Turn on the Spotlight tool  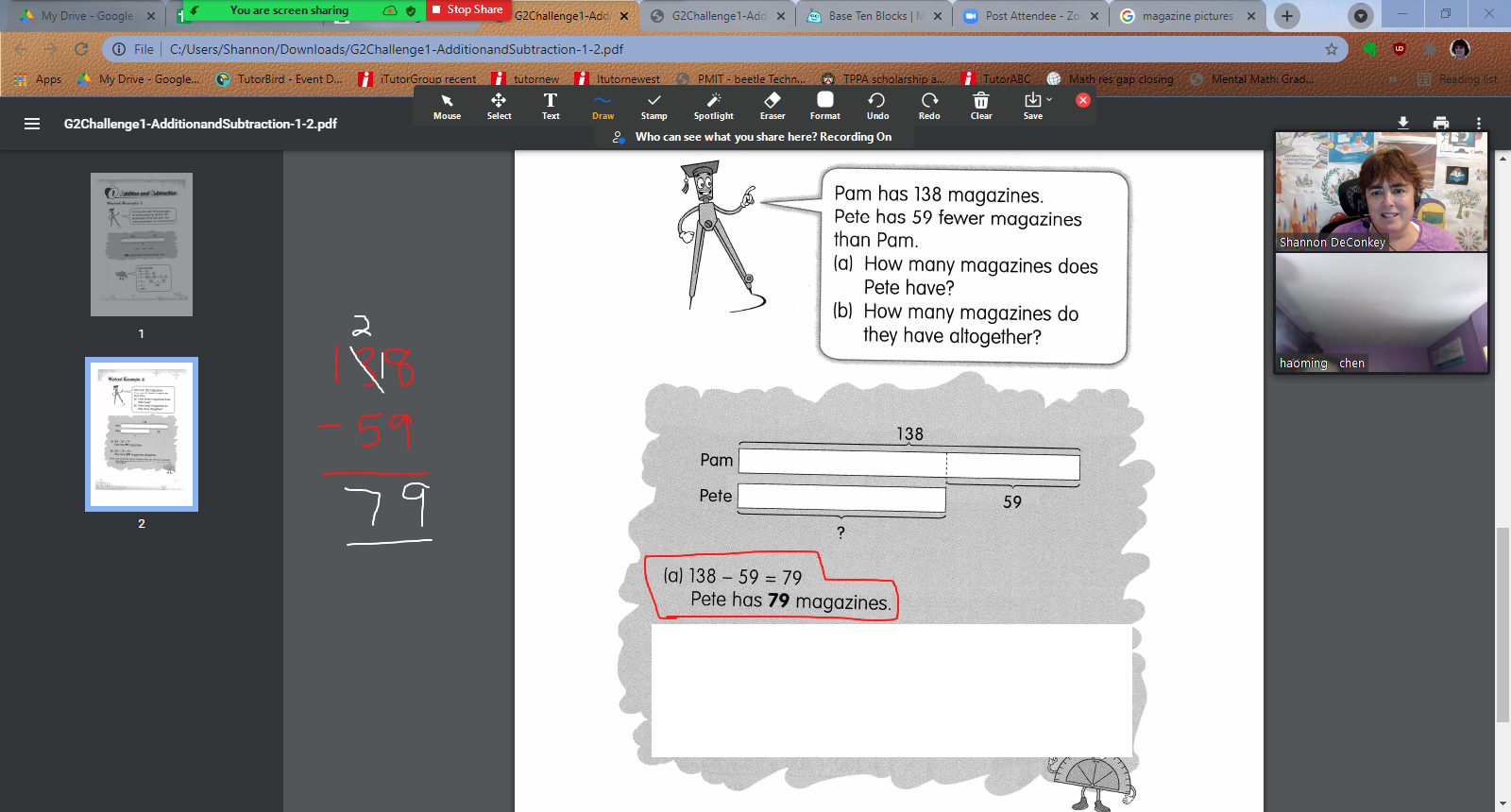[x=713, y=107]
